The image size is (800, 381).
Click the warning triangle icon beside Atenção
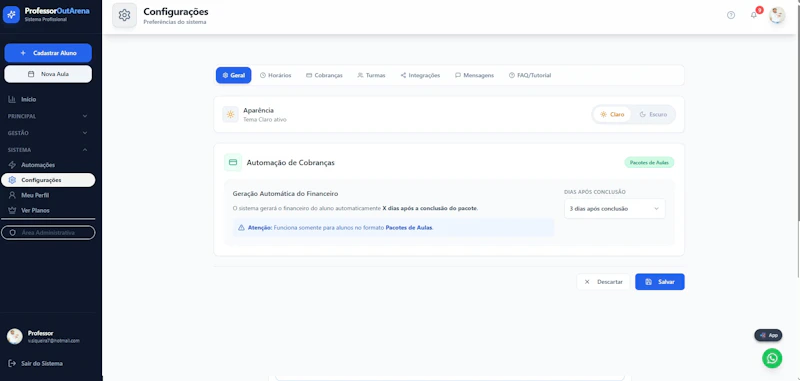(241, 227)
